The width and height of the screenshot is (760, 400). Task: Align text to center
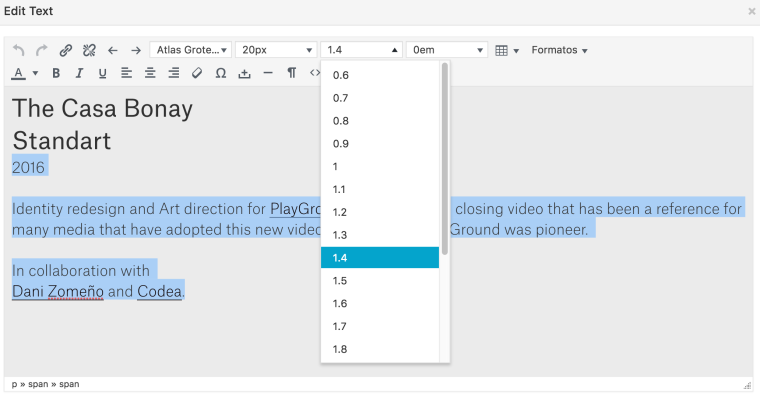point(150,73)
